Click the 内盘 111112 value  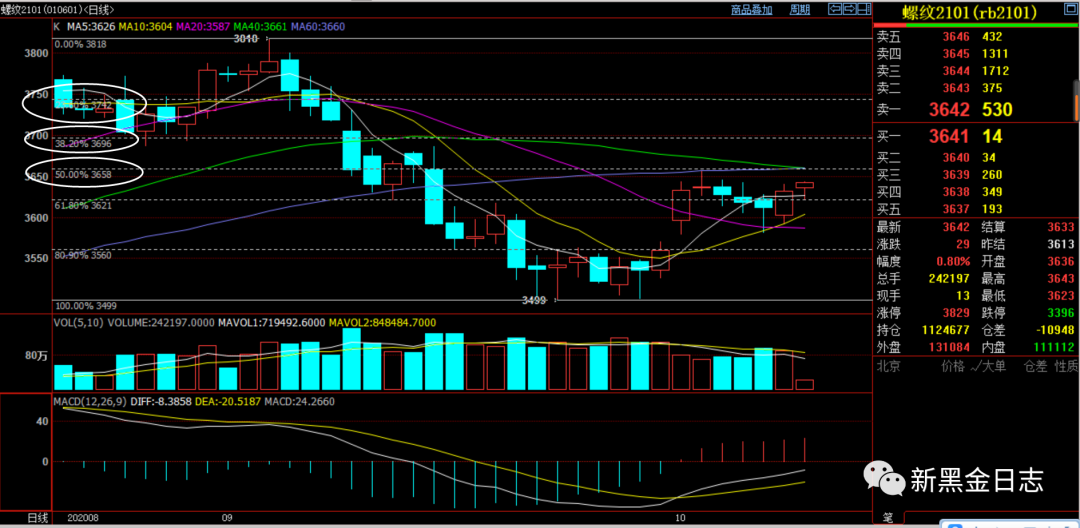1054,348
